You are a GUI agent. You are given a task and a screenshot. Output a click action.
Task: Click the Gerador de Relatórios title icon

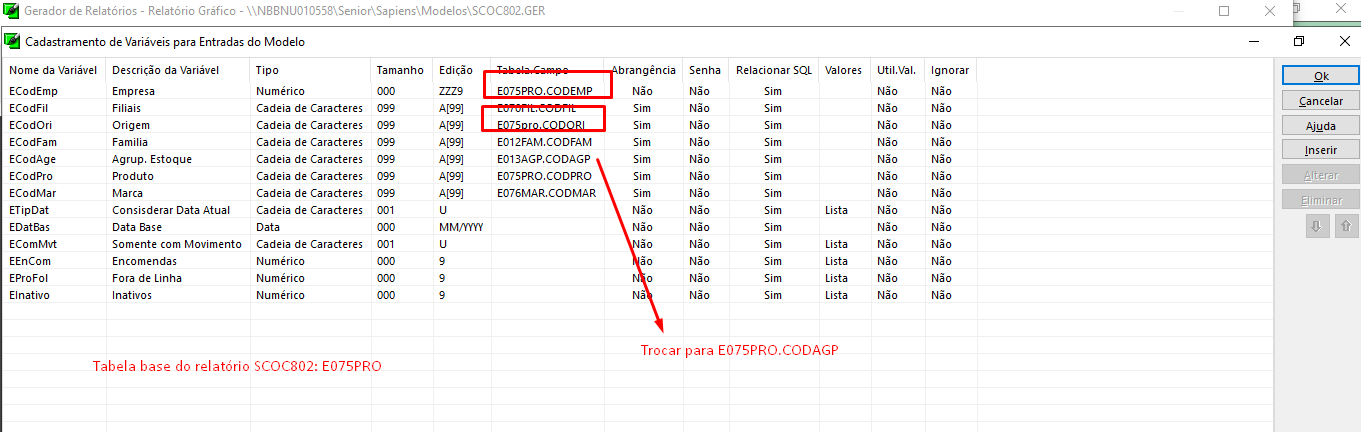pos(11,11)
